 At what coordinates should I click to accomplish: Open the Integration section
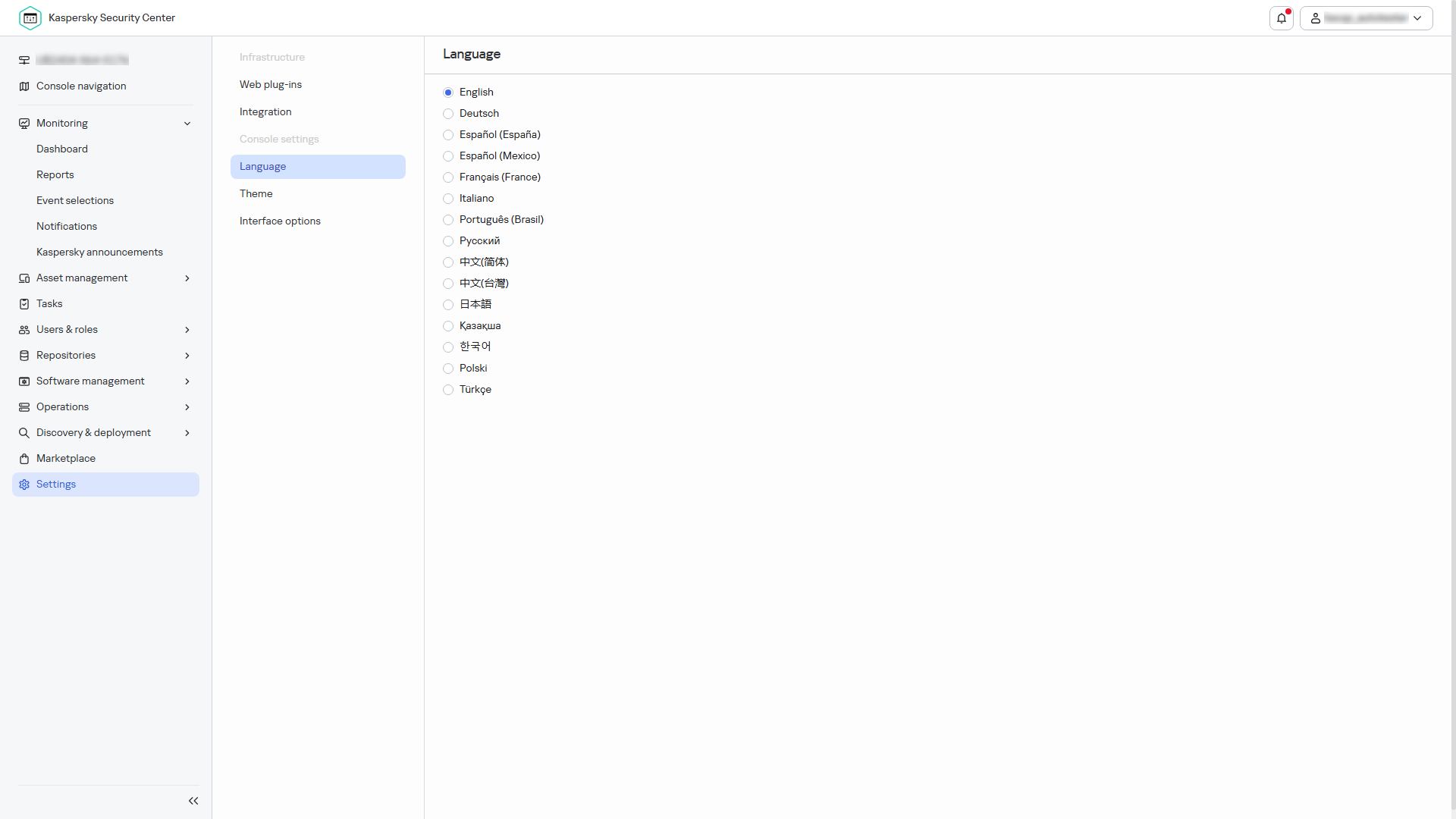pyautogui.click(x=318, y=112)
